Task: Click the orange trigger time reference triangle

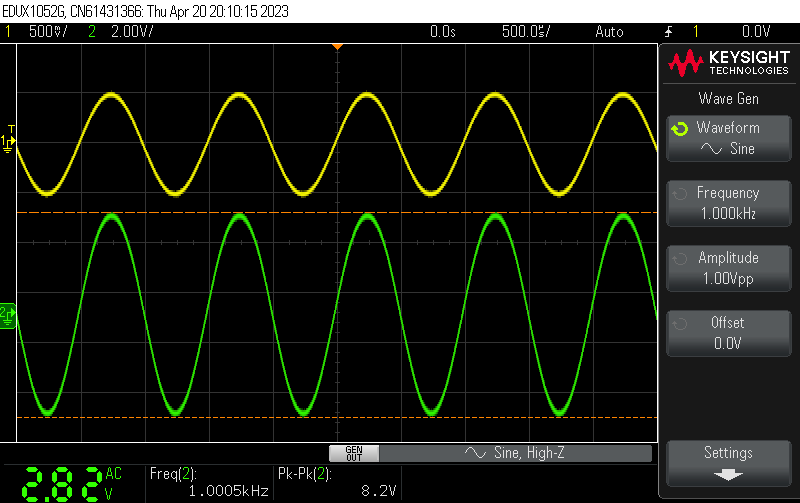Action: 337,47
